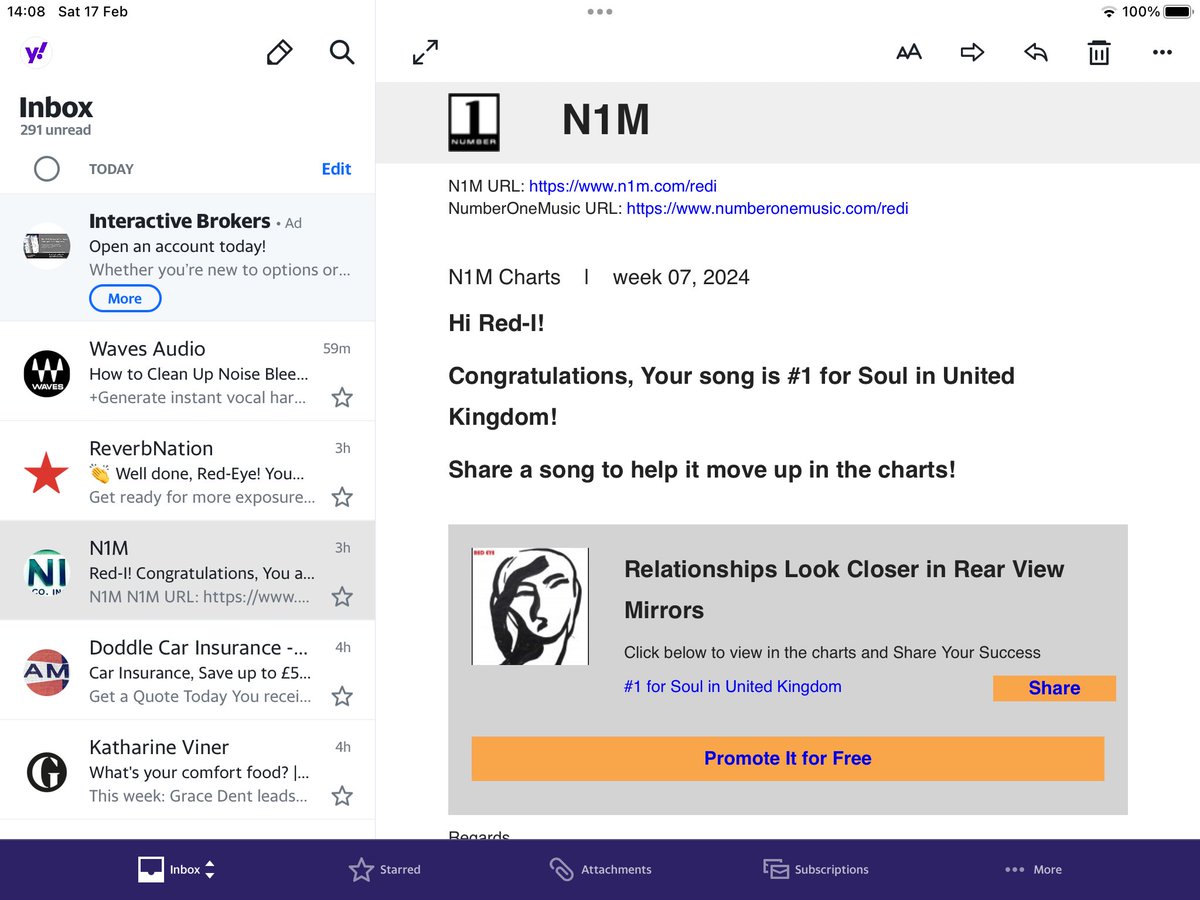Toggle the select-all circle beside TODAY
1200x900 pixels.
(x=47, y=169)
